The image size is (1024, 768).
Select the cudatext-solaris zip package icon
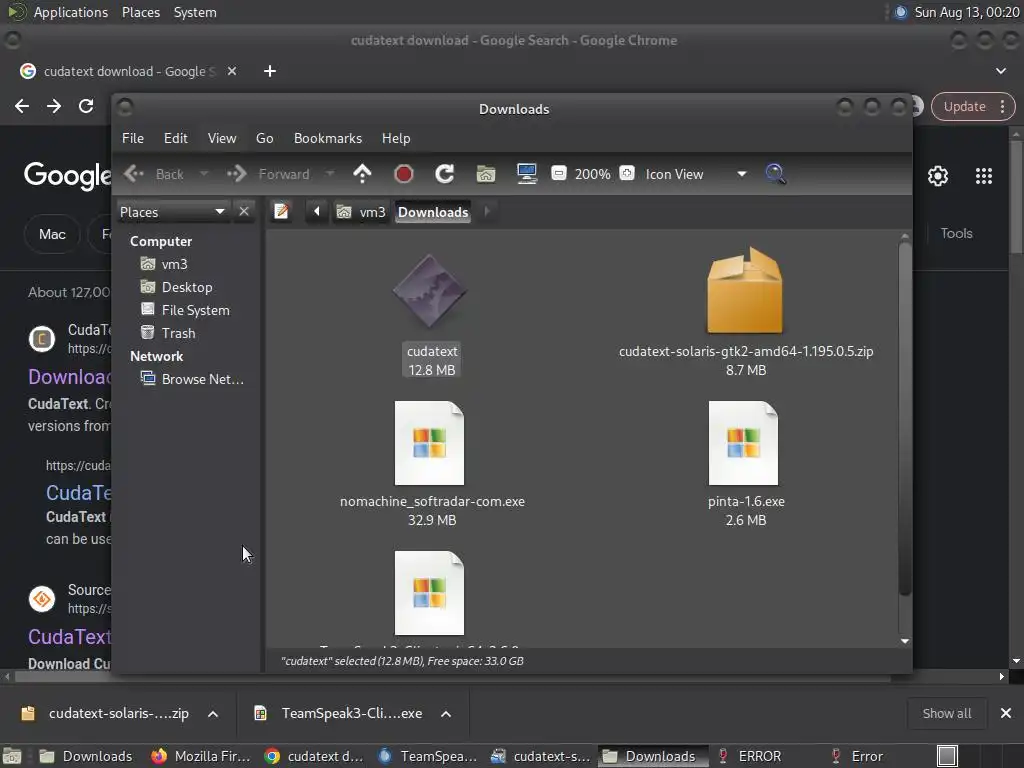click(x=744, y=290)
